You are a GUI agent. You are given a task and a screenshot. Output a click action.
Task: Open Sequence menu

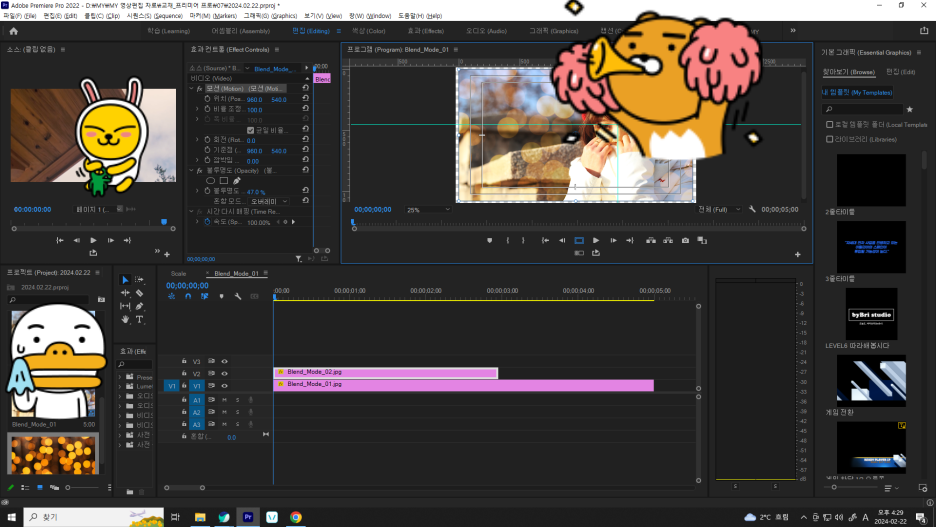point(155,16)
